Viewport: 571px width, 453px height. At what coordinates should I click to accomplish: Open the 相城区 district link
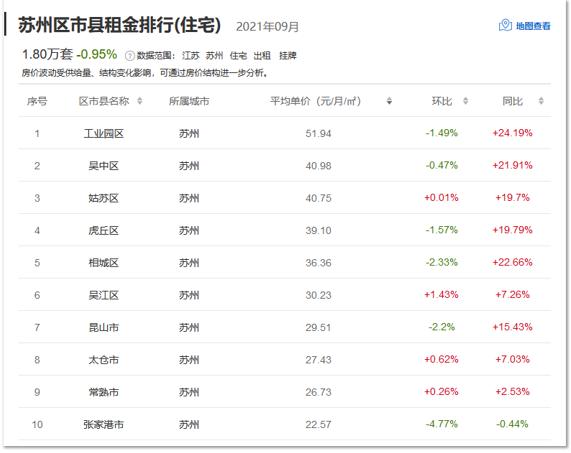[x=104, y=263]
